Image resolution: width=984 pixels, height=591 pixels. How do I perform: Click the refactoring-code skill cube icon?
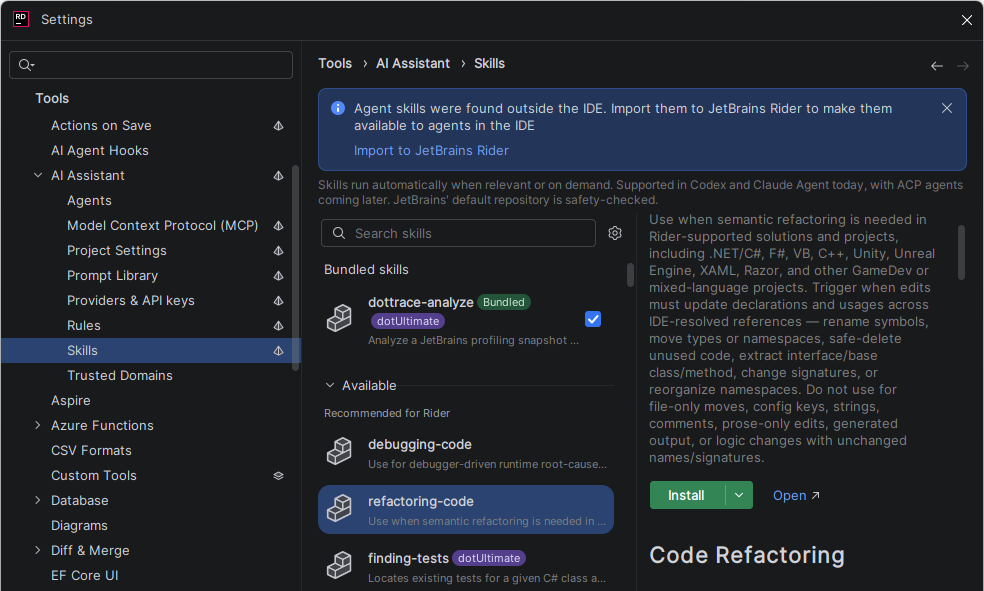(x=340, y=508)
